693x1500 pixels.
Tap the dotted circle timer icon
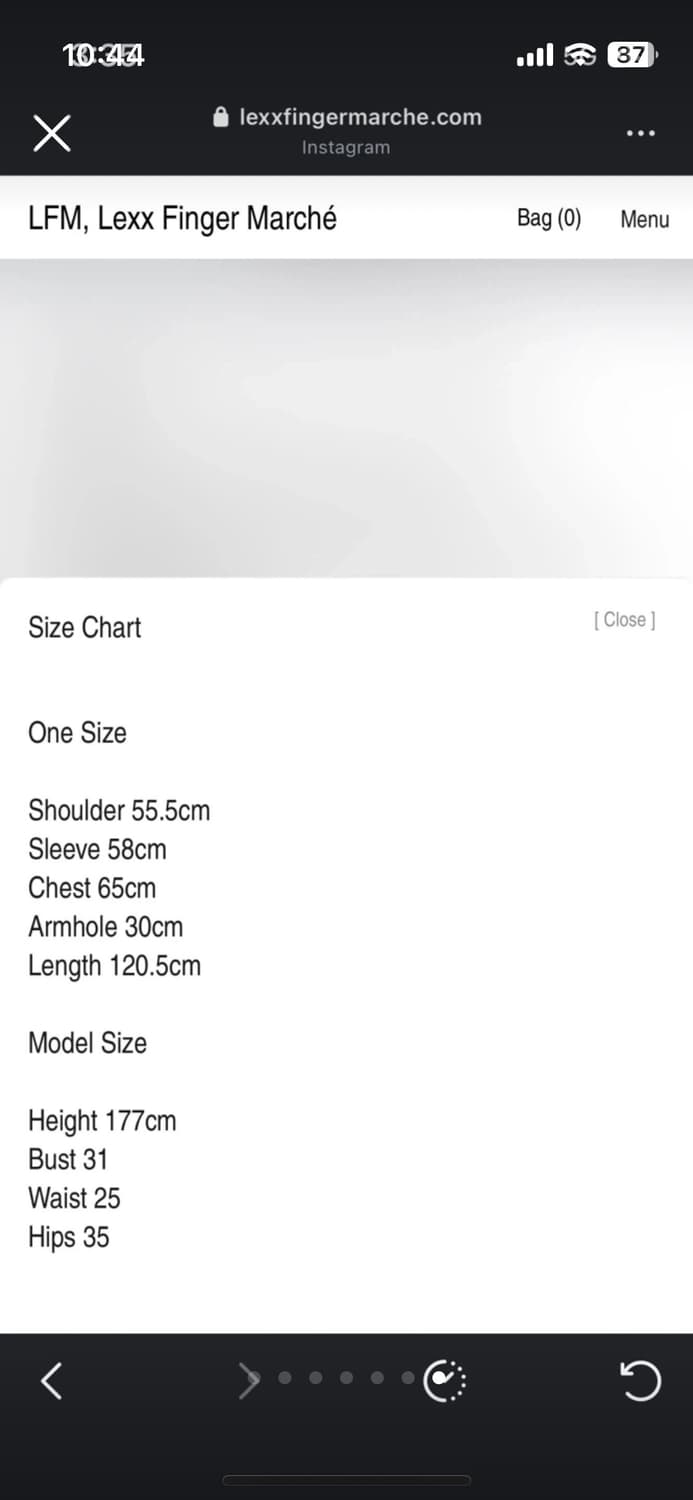point(444,1381)
